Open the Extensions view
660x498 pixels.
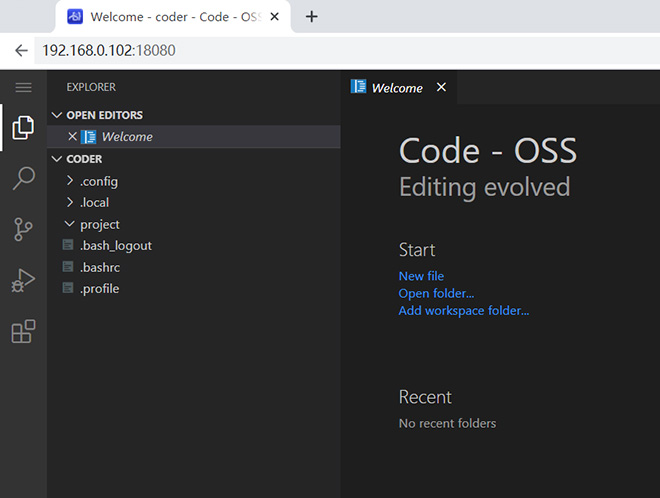coord(23,331)
